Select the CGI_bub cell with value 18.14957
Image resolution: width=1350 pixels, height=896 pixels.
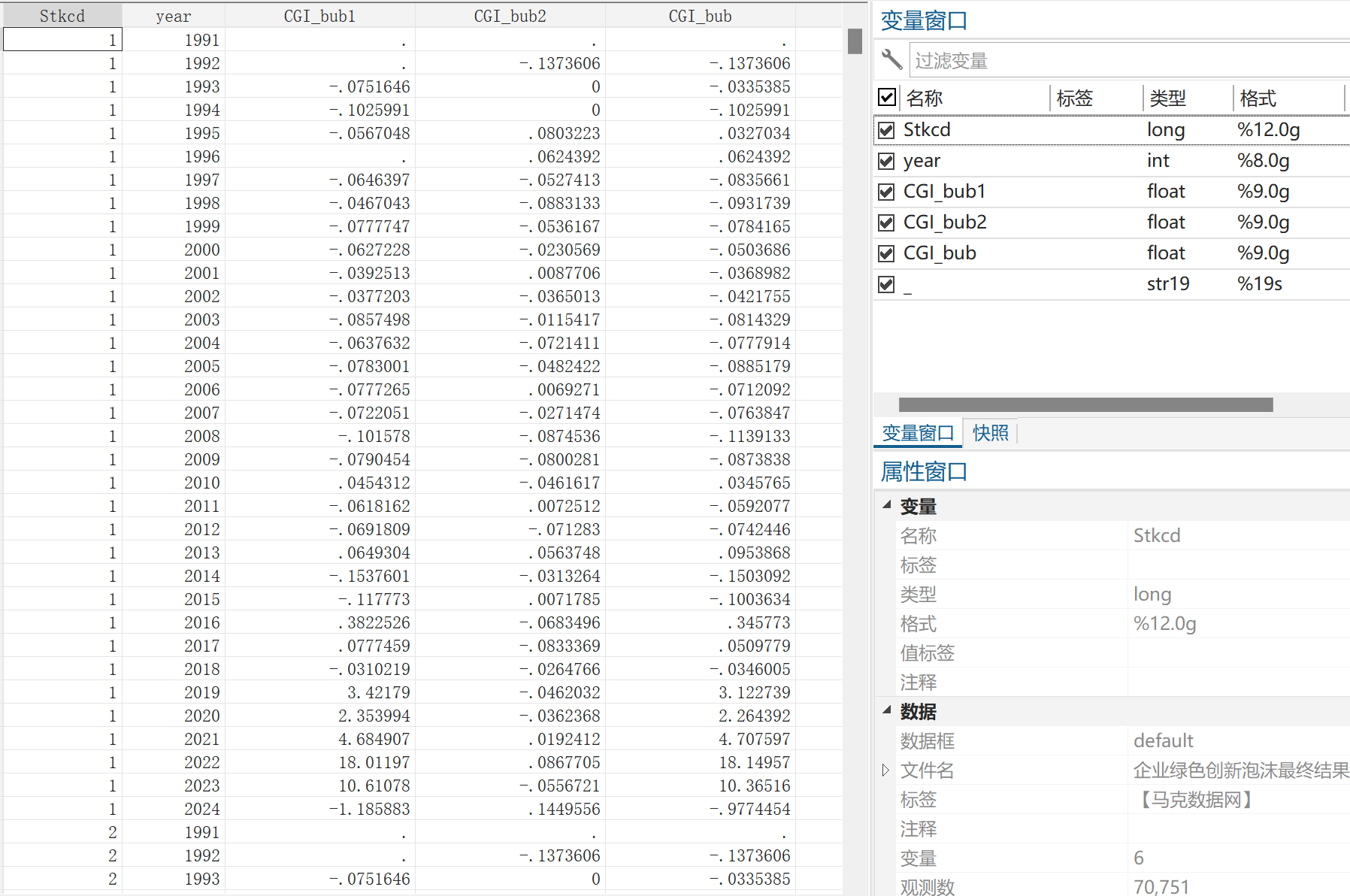[x=700, y=762]
